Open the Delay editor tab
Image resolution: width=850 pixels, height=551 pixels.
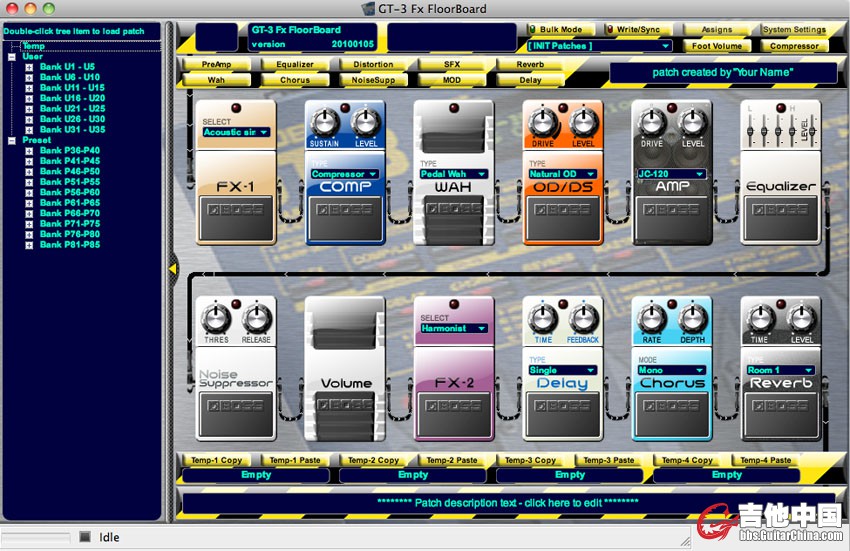[530, 80]
